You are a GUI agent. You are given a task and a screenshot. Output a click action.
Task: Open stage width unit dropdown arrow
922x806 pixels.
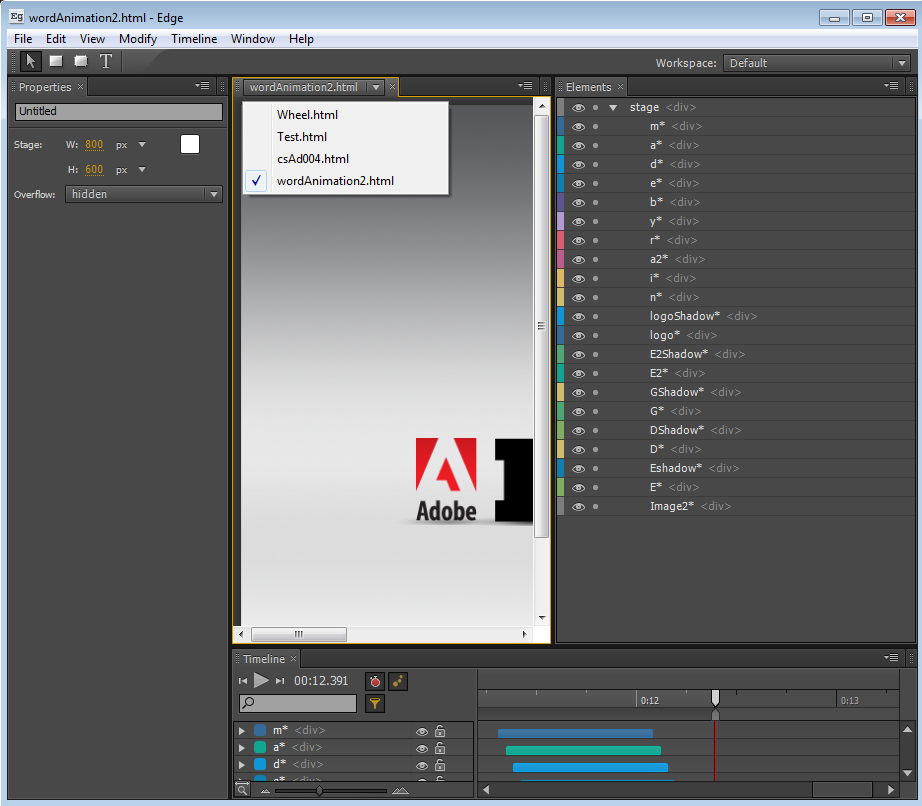pos(142,144)
